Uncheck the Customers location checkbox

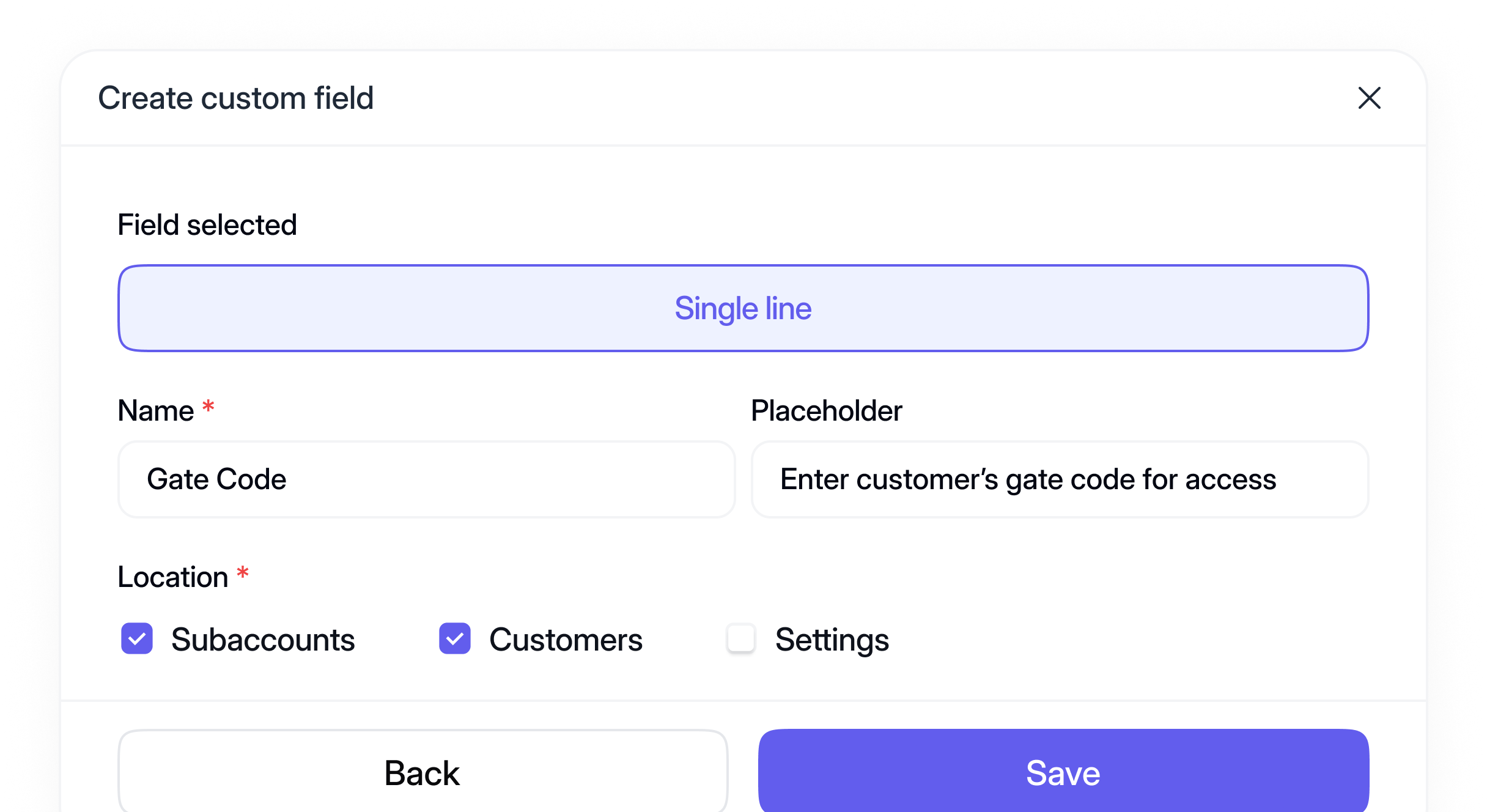point(455,639)
